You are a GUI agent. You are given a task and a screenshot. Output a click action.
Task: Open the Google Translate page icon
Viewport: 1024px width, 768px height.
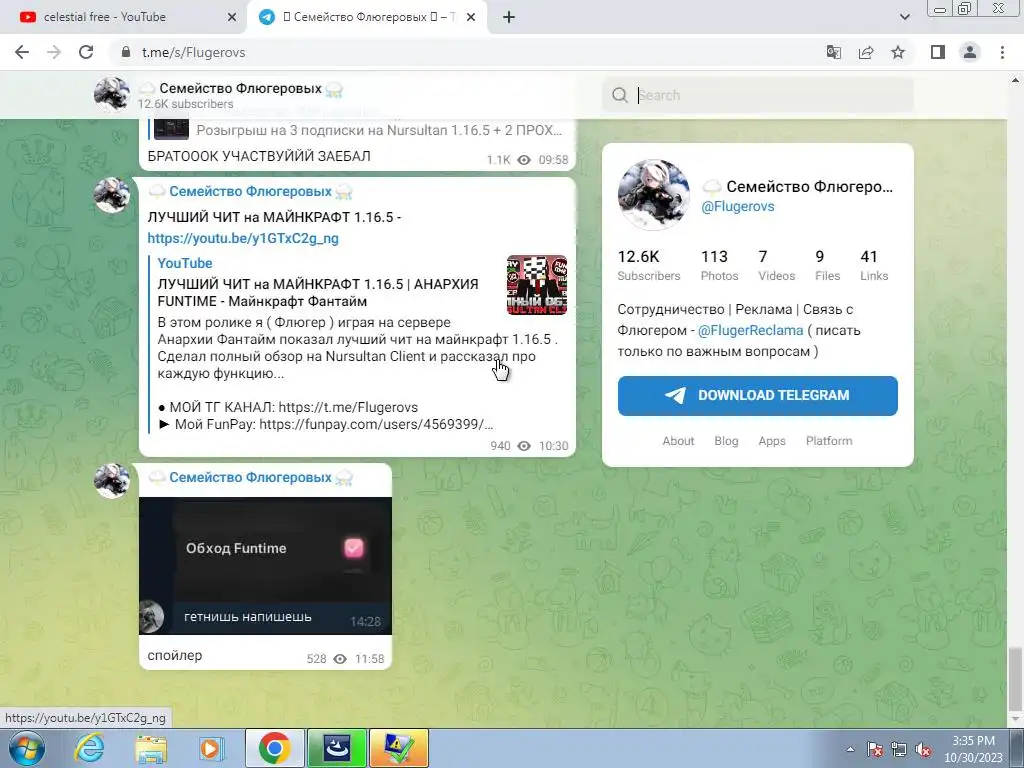833,52
